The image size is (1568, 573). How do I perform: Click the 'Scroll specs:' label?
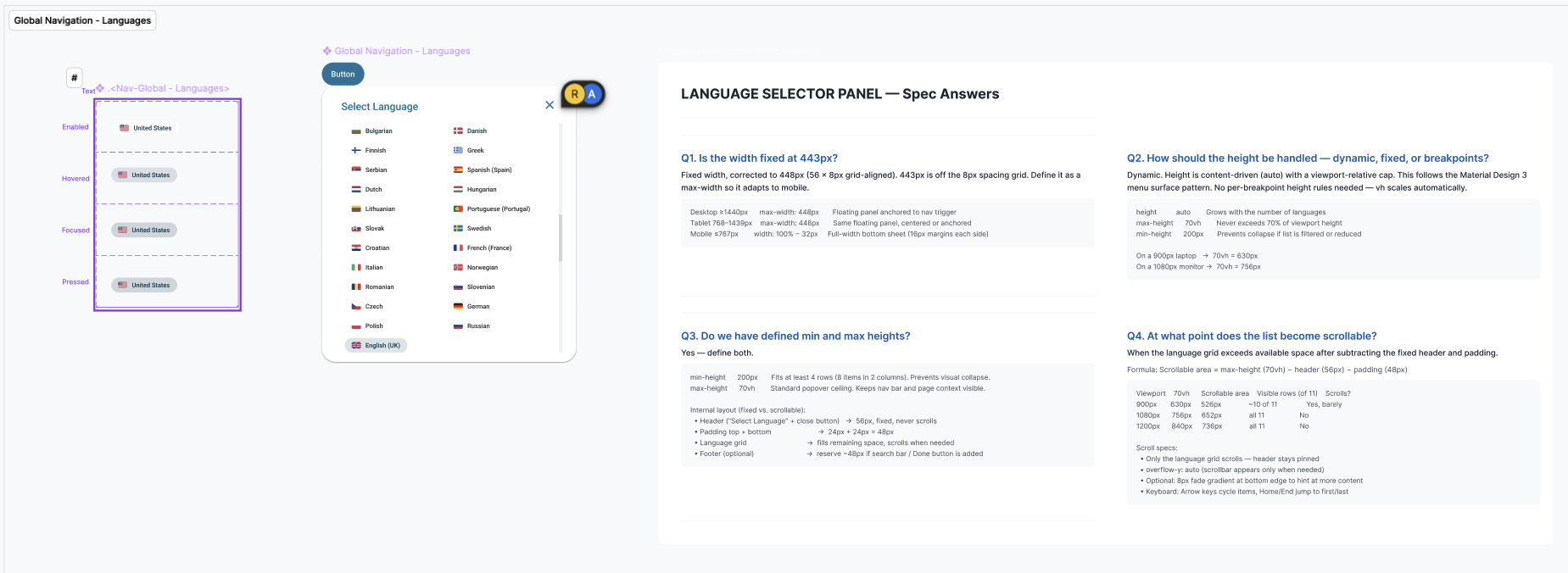click(1157, 448)
